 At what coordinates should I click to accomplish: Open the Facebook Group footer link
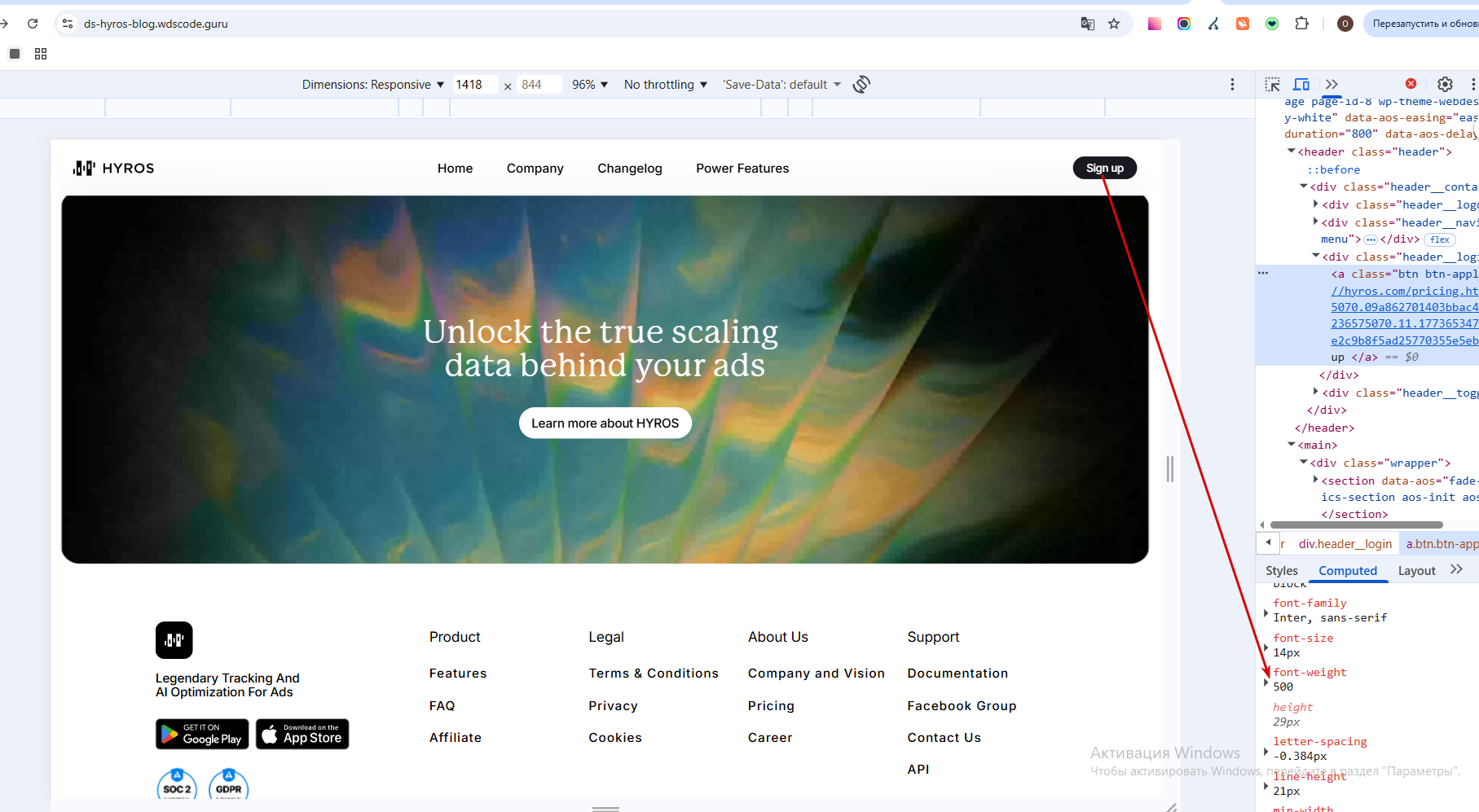(962, 706)
